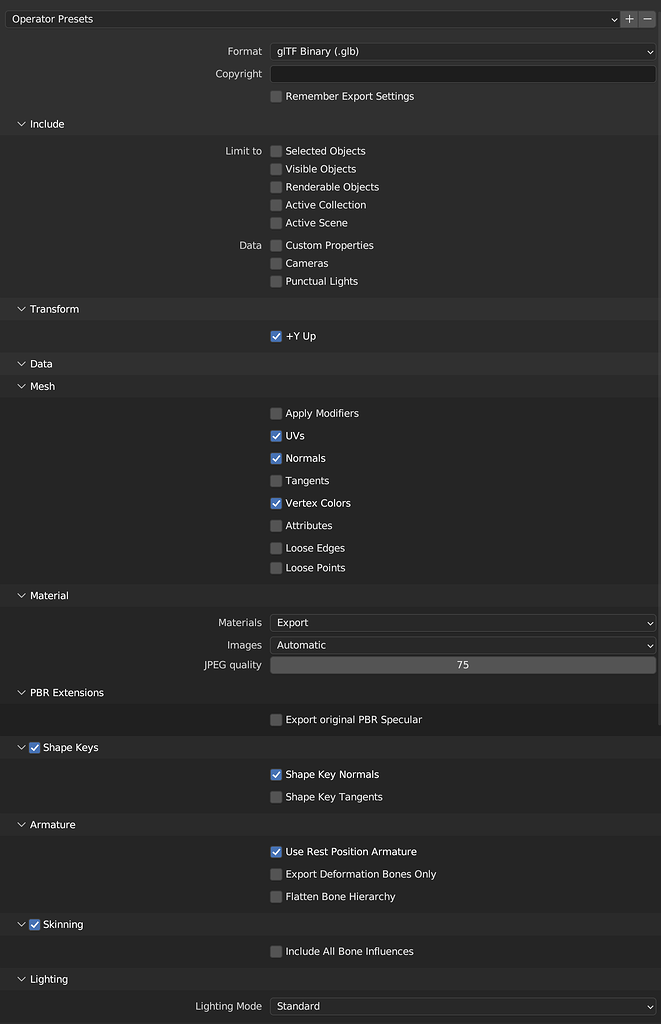661x1024 pixels.
Task: Disable the +Y Up option
Action: point(276,336)
